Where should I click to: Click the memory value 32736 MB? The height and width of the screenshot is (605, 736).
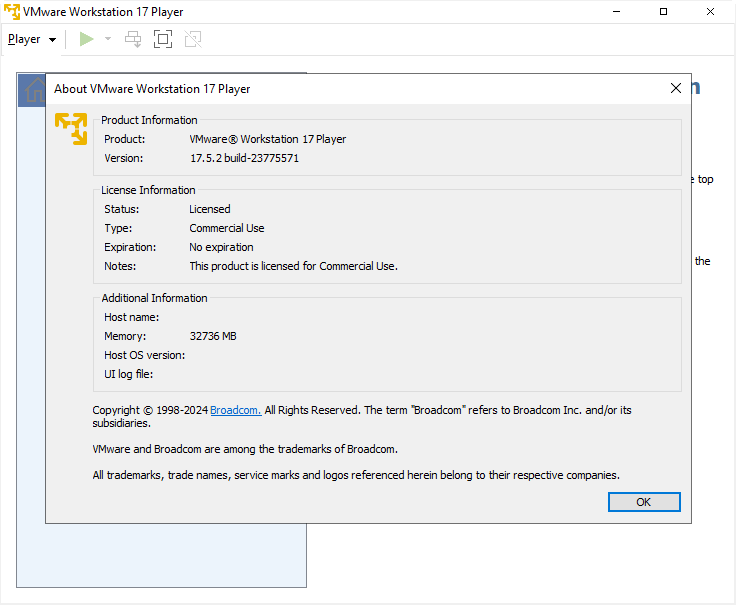tap(213, 337)
